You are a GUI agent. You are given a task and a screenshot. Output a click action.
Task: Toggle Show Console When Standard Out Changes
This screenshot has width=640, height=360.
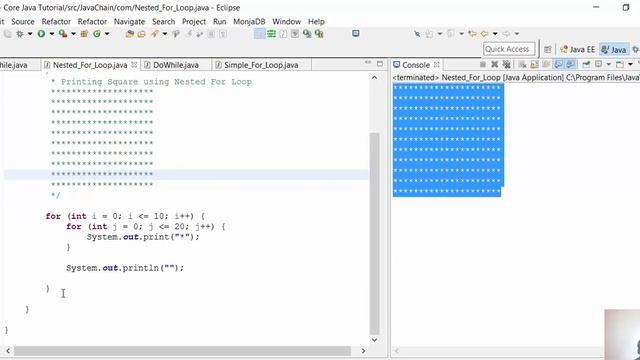coord(558,64)
